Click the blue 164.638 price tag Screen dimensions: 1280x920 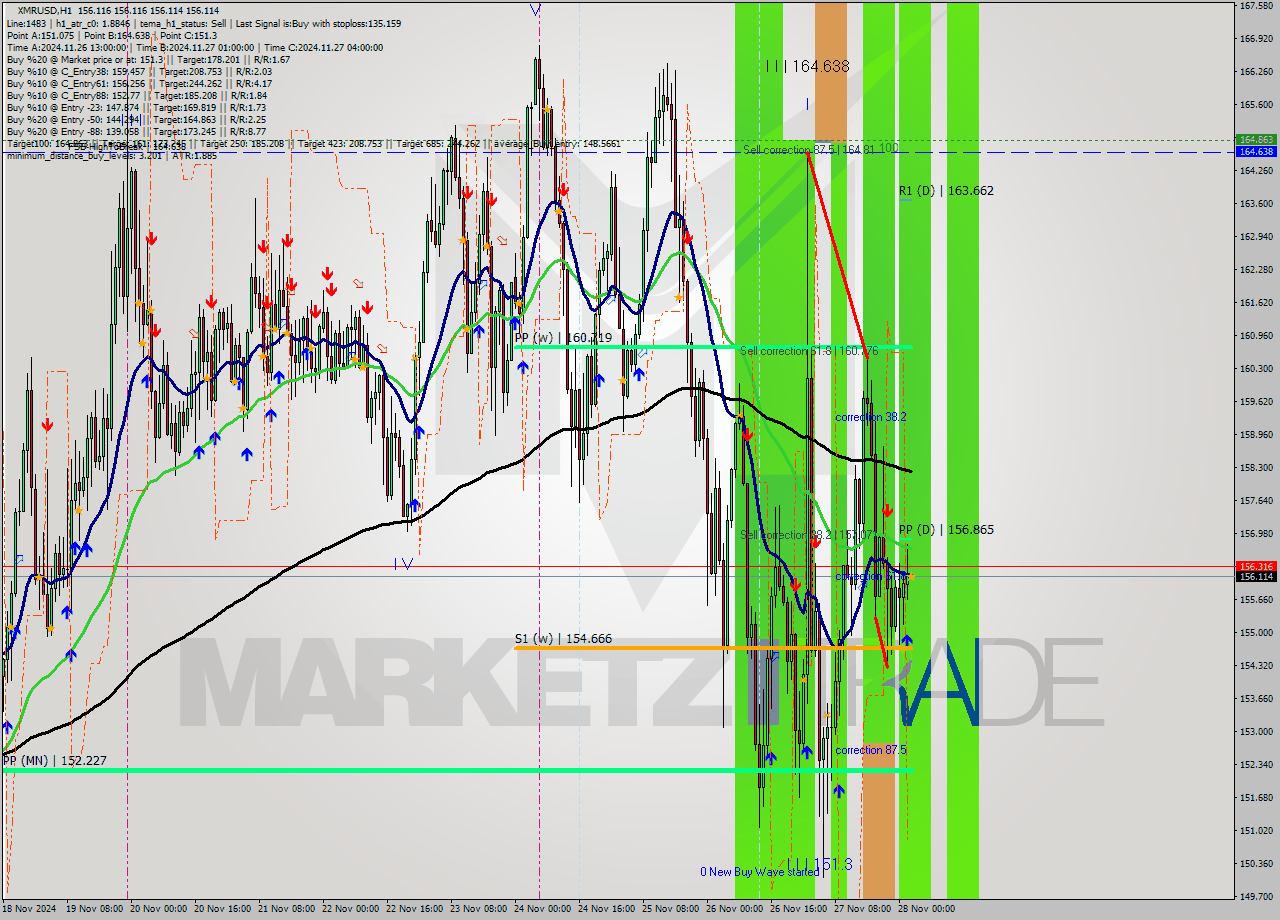coord(1255,151)
